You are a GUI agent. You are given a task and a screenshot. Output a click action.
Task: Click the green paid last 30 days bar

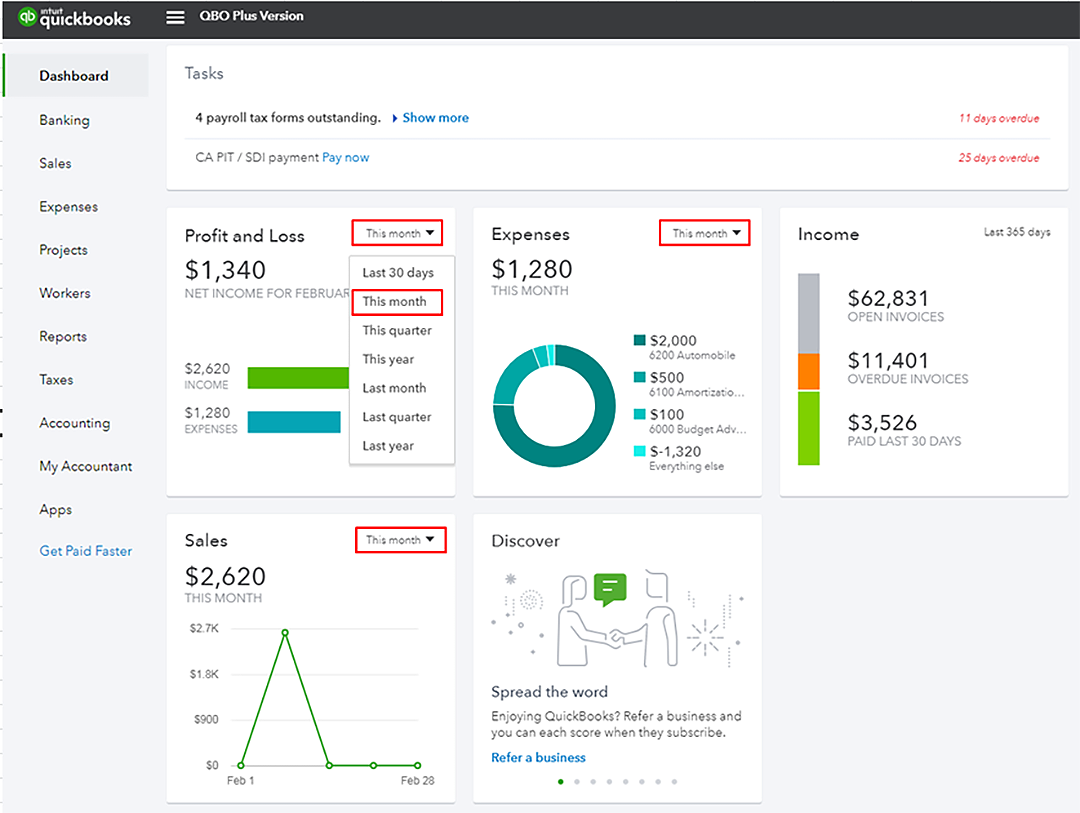808,428
